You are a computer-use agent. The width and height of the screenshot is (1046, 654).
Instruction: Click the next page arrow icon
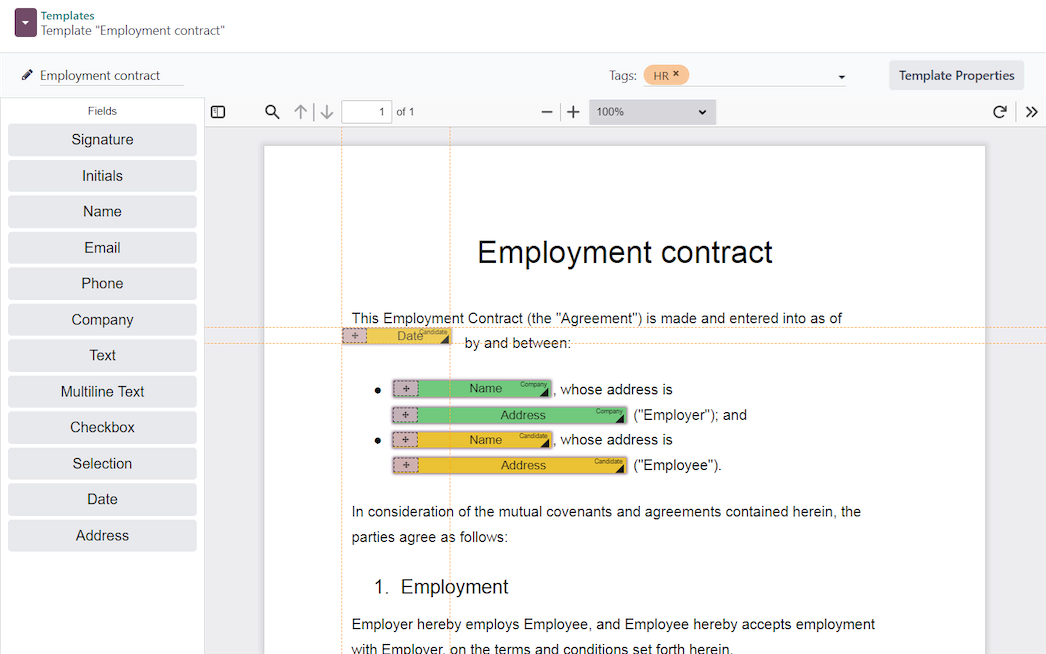[326, 111]
